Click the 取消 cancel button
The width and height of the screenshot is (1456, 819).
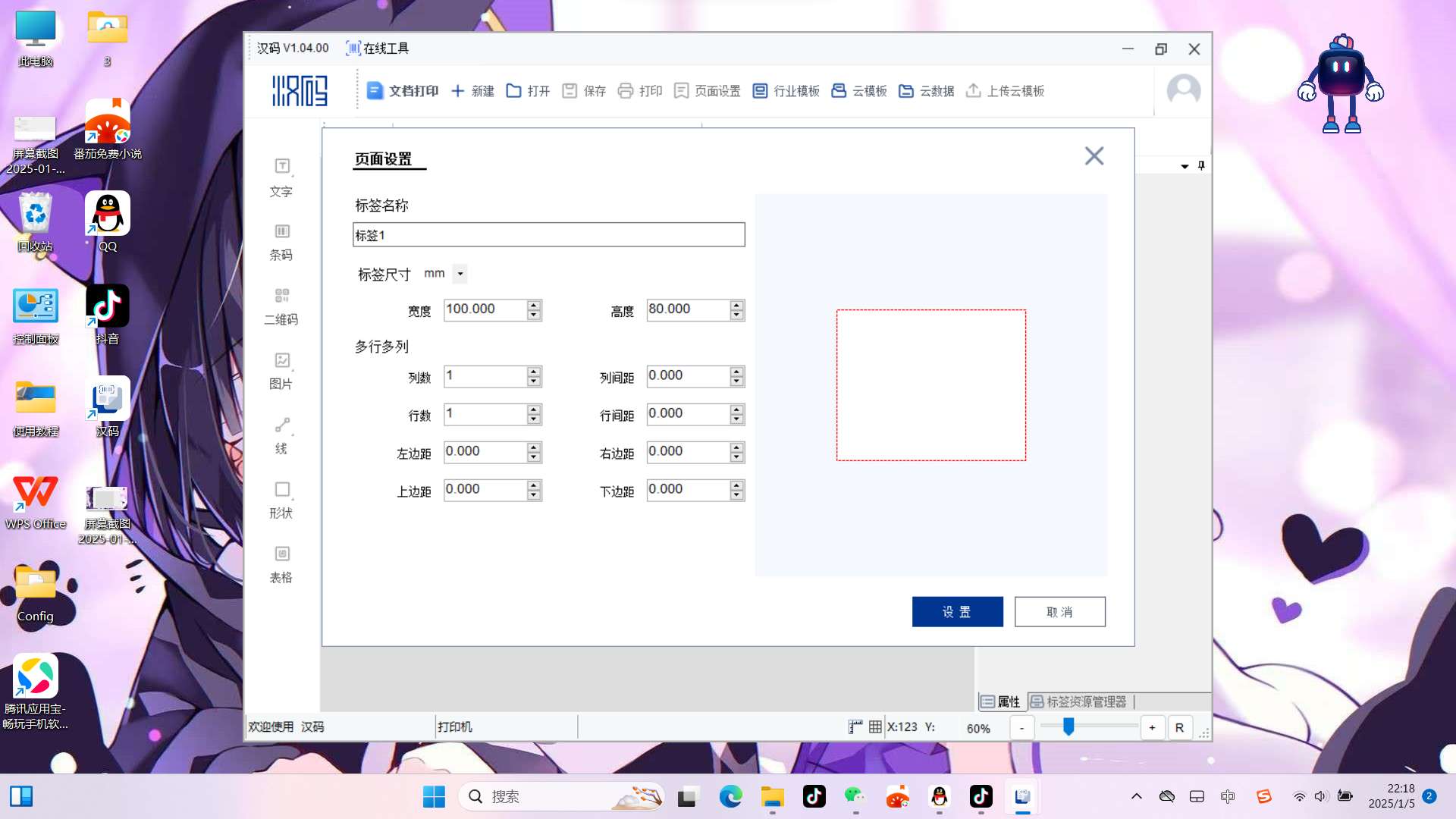(x=1059, y=612)
